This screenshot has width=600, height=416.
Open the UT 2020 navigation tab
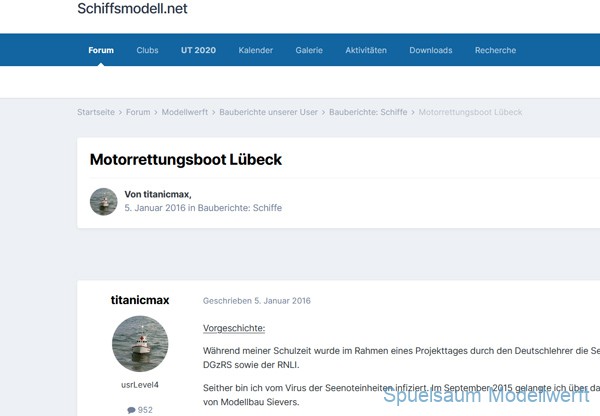[x=198, y=50]
